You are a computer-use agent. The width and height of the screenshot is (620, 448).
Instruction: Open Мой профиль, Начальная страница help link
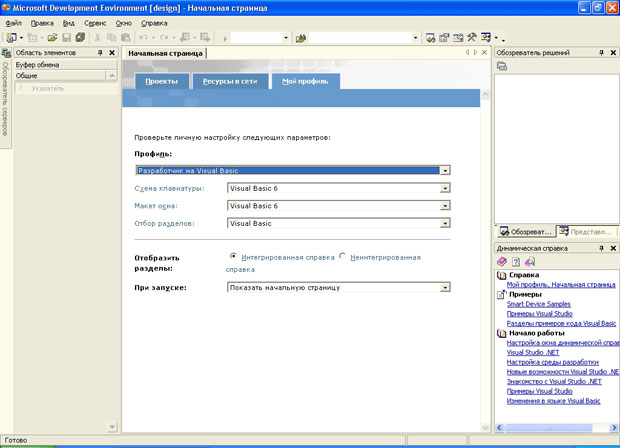561,285
